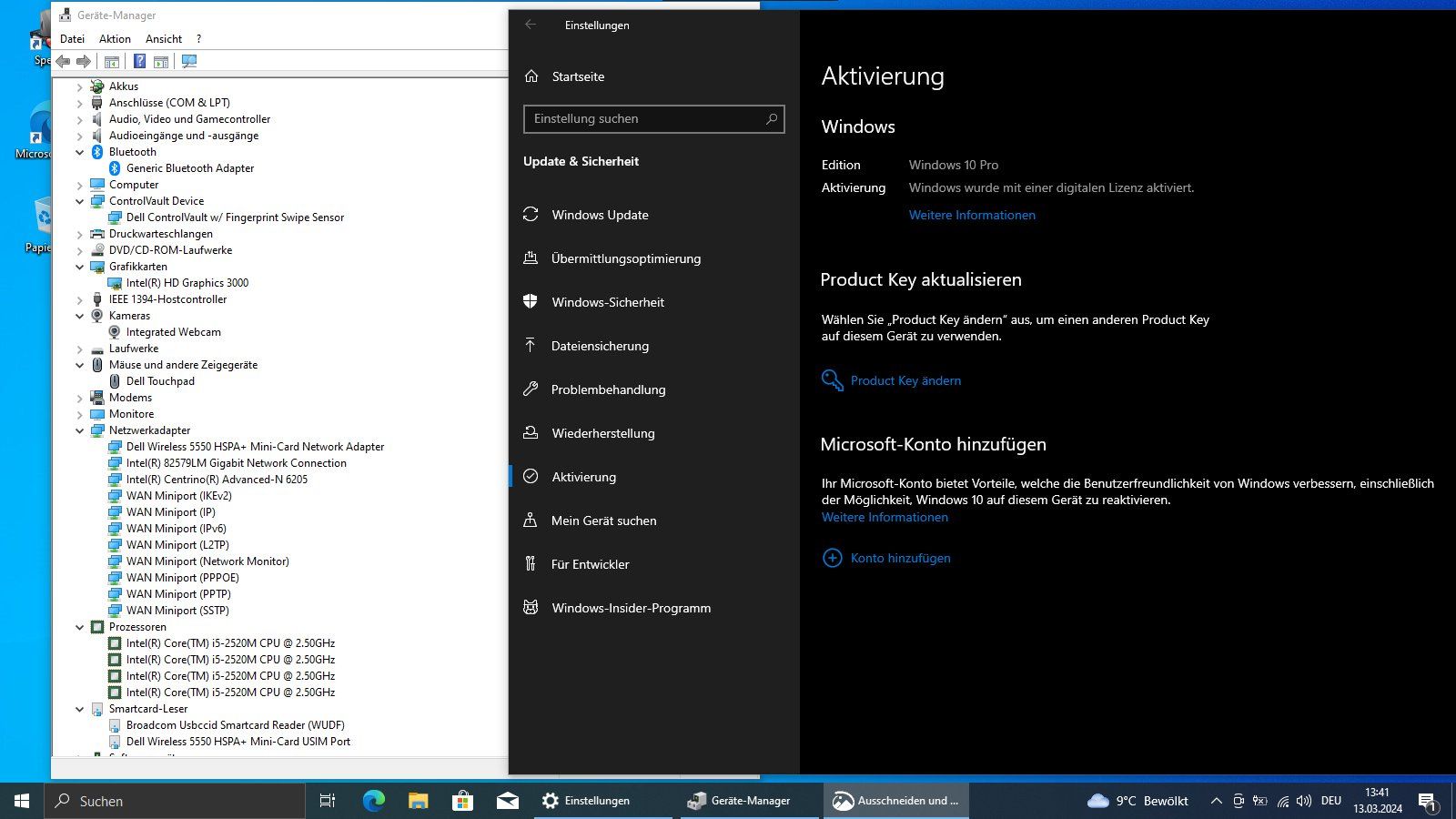Open the notification center icon
The image size is (1456, 819).
click(x=1427, y=802)
